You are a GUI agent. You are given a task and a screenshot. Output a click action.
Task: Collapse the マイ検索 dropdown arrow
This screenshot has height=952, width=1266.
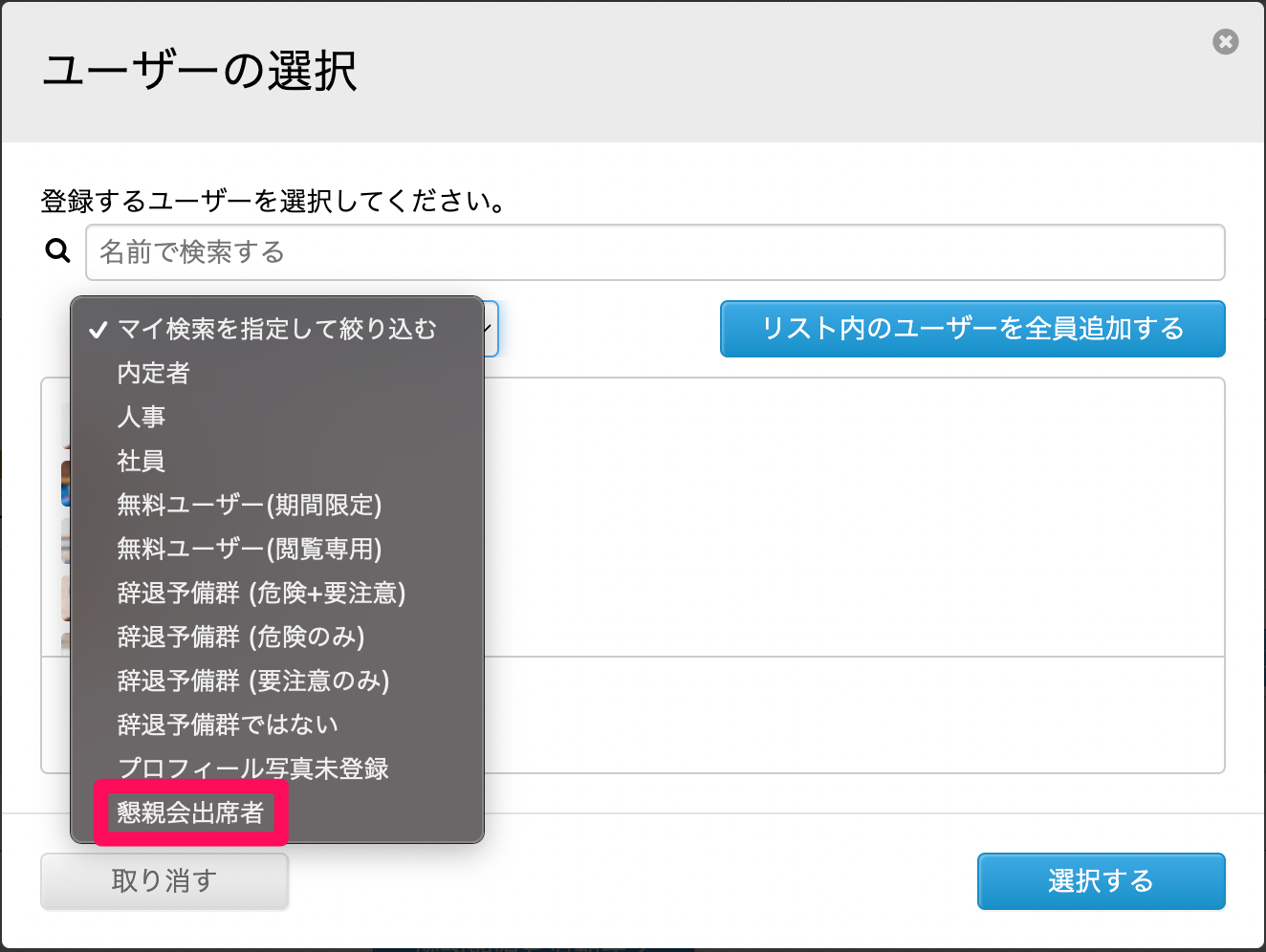click(489, 329)
